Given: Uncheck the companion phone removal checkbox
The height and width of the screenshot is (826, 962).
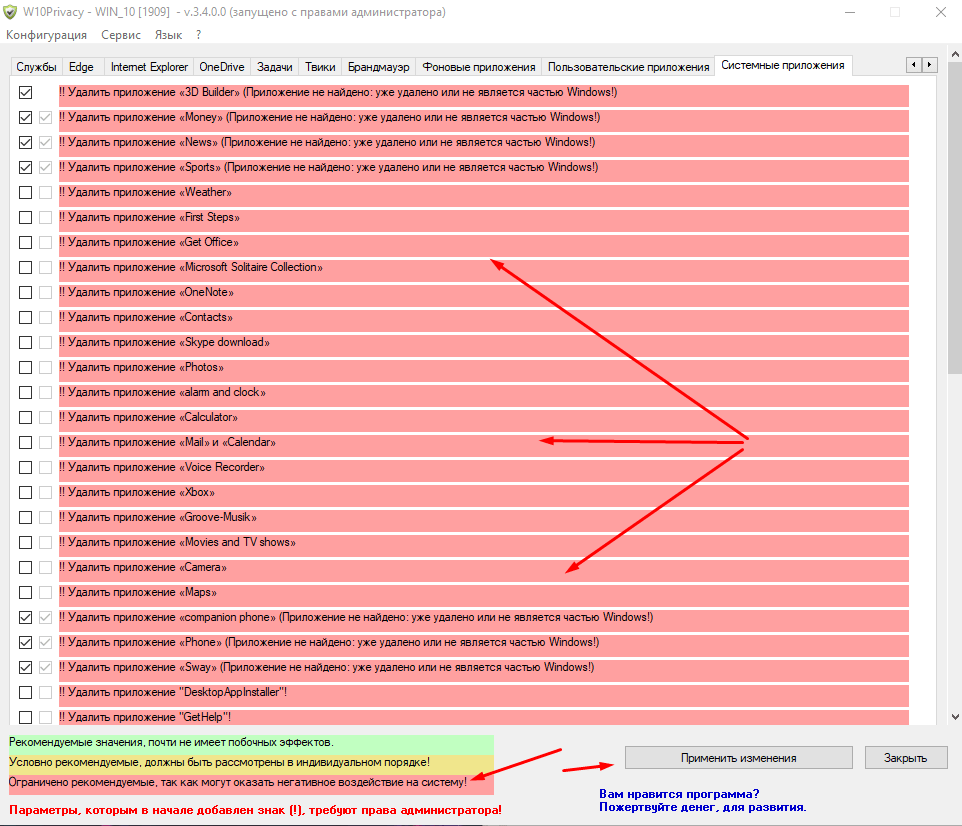Looking at the screenshot, I should pyautogui.click(x=25, y=617).
